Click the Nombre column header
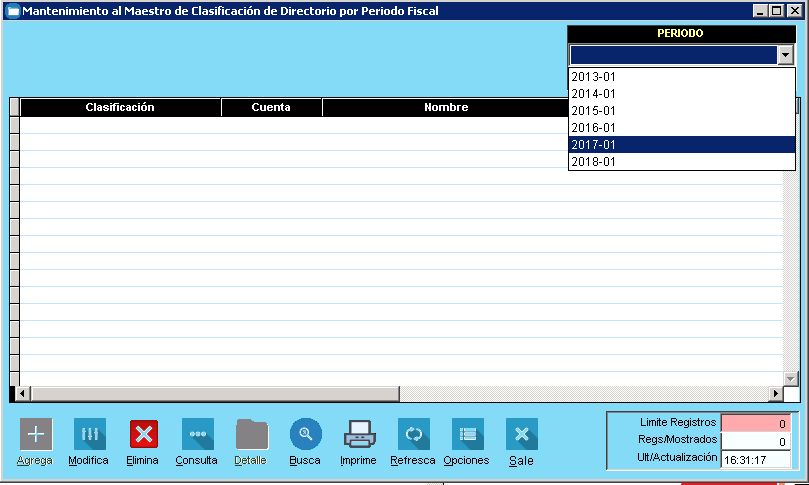Screen dimensions: 809x485 pos(445,107)
